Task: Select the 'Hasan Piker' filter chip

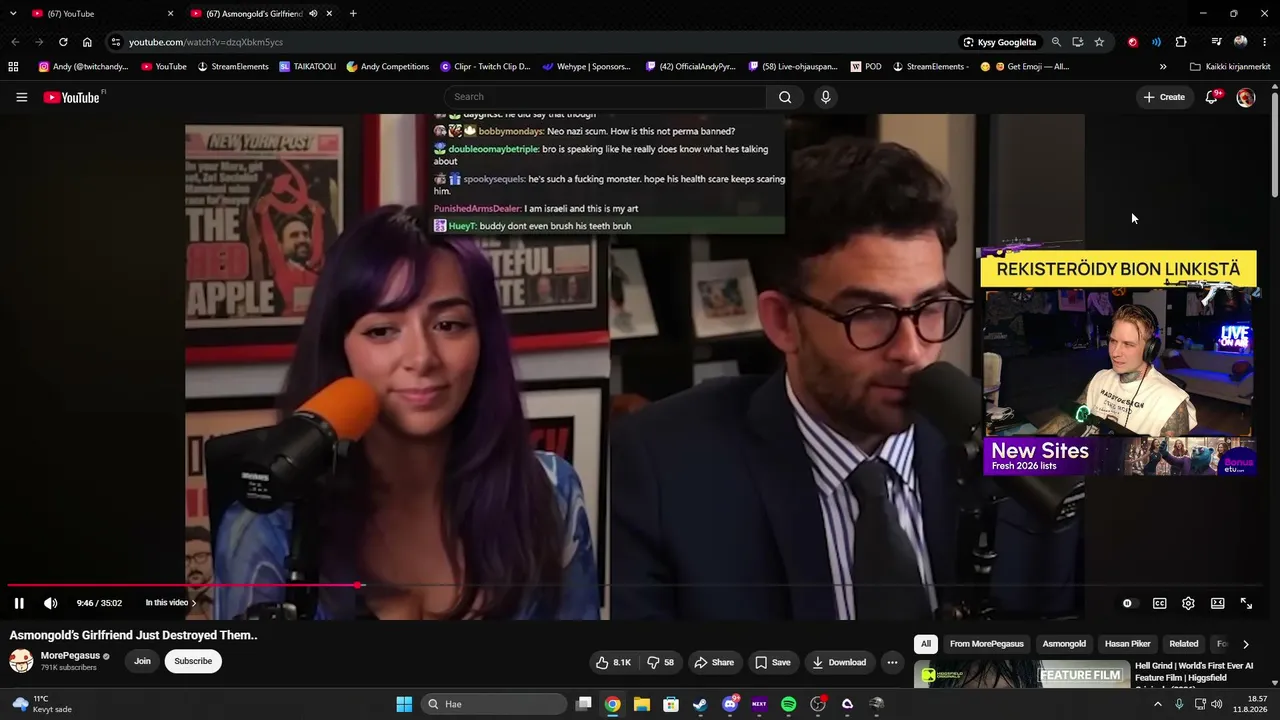Action: pyautogui.click(x=1128, y=644)
